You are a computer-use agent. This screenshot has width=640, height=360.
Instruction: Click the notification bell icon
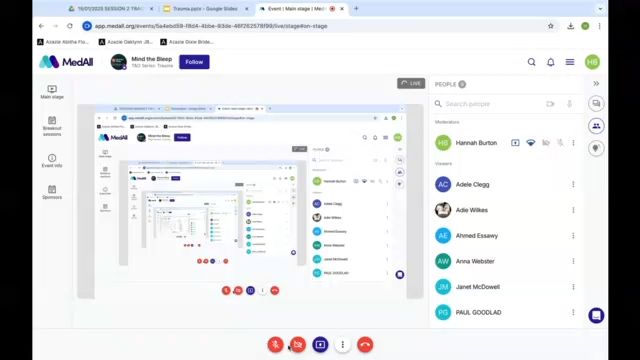pyautogui.click(x=551, y=62)
